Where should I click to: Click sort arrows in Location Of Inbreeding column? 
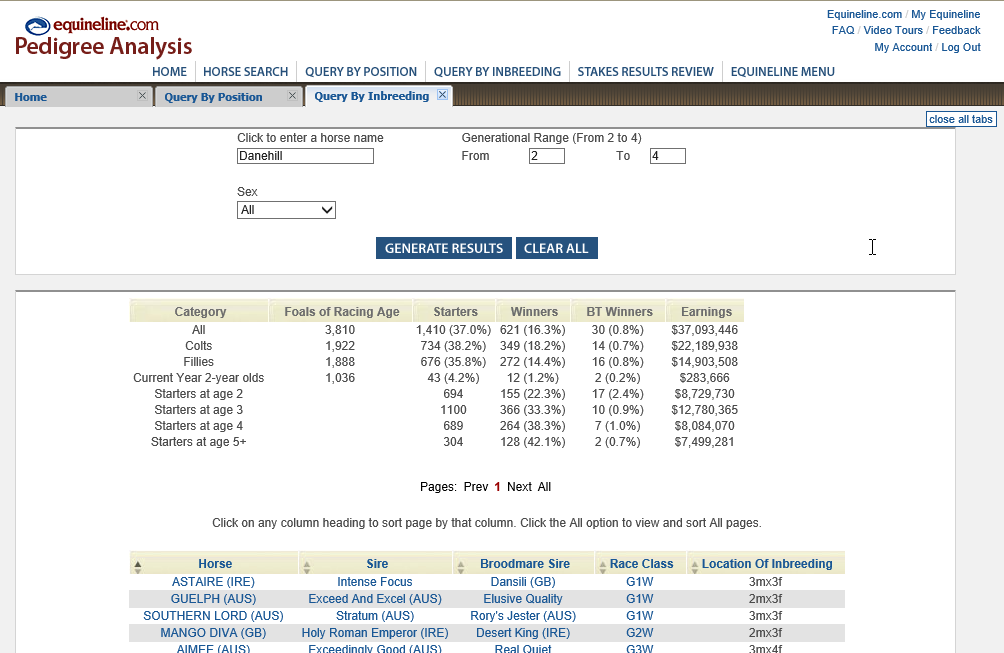(x=693, y=565)
